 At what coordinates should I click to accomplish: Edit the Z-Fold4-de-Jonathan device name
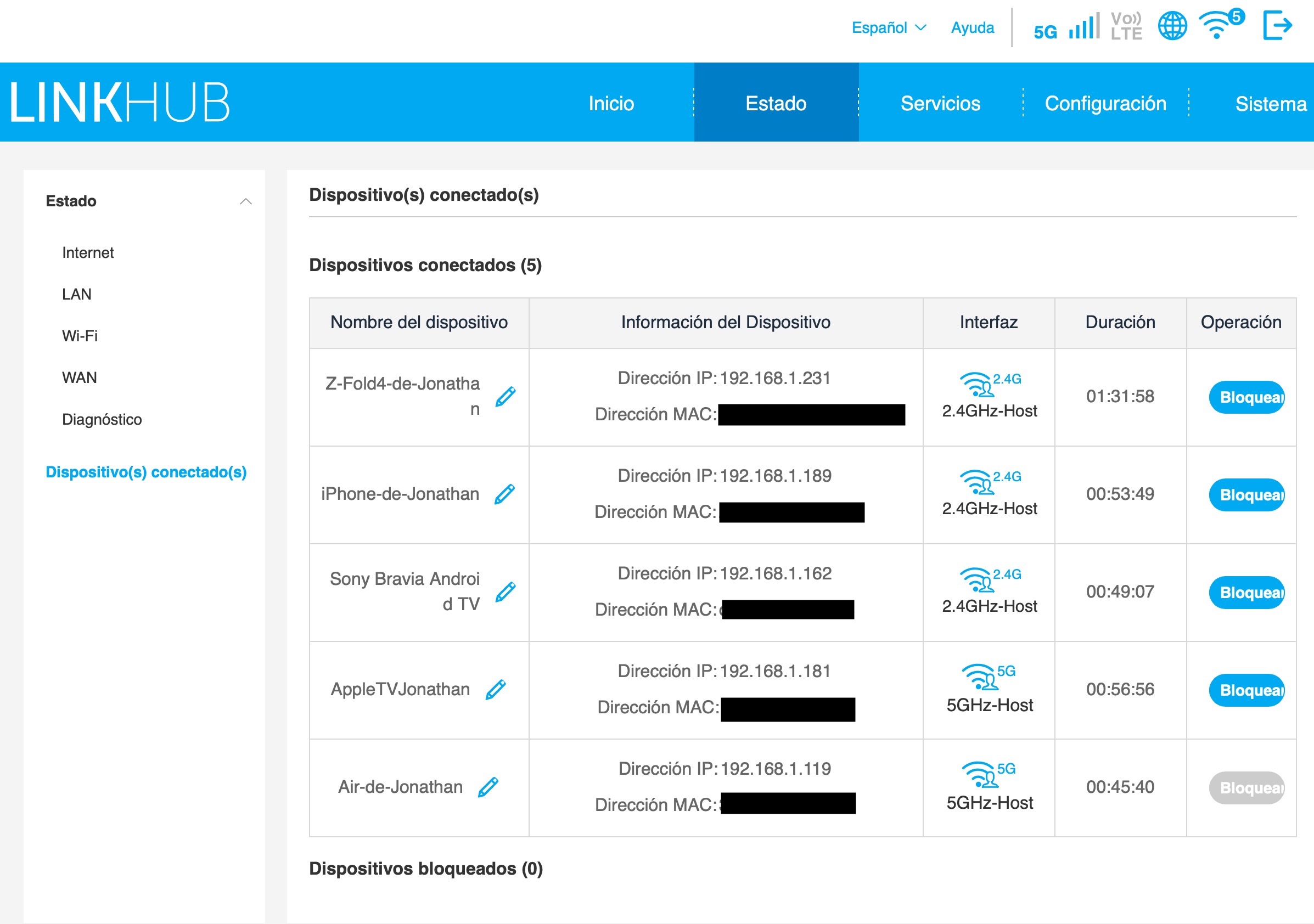[x=505, y=397]
